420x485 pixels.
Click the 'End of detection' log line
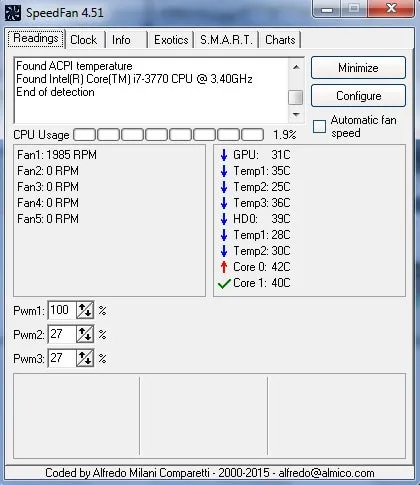[x=55, y=92]
